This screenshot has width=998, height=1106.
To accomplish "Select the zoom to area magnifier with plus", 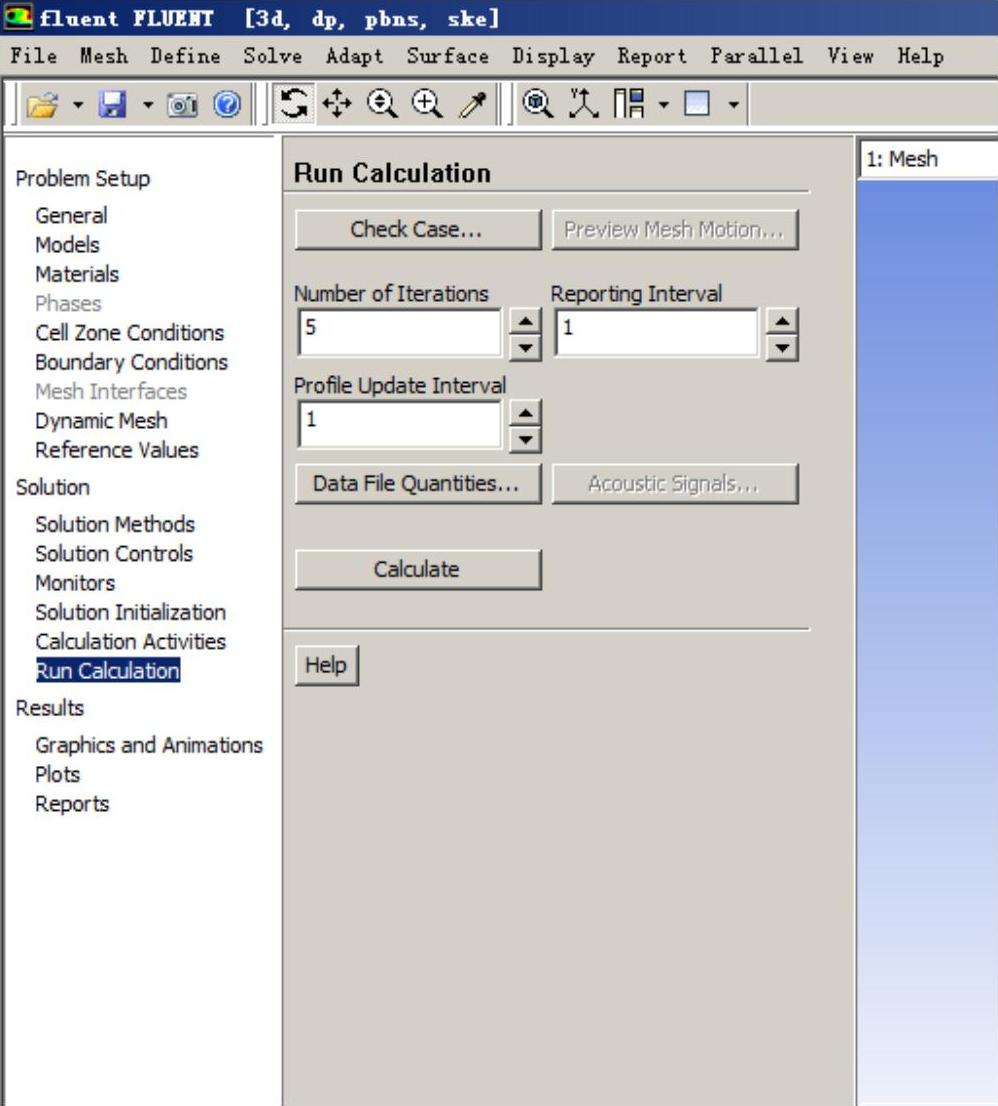I will (x=427, y=104).
